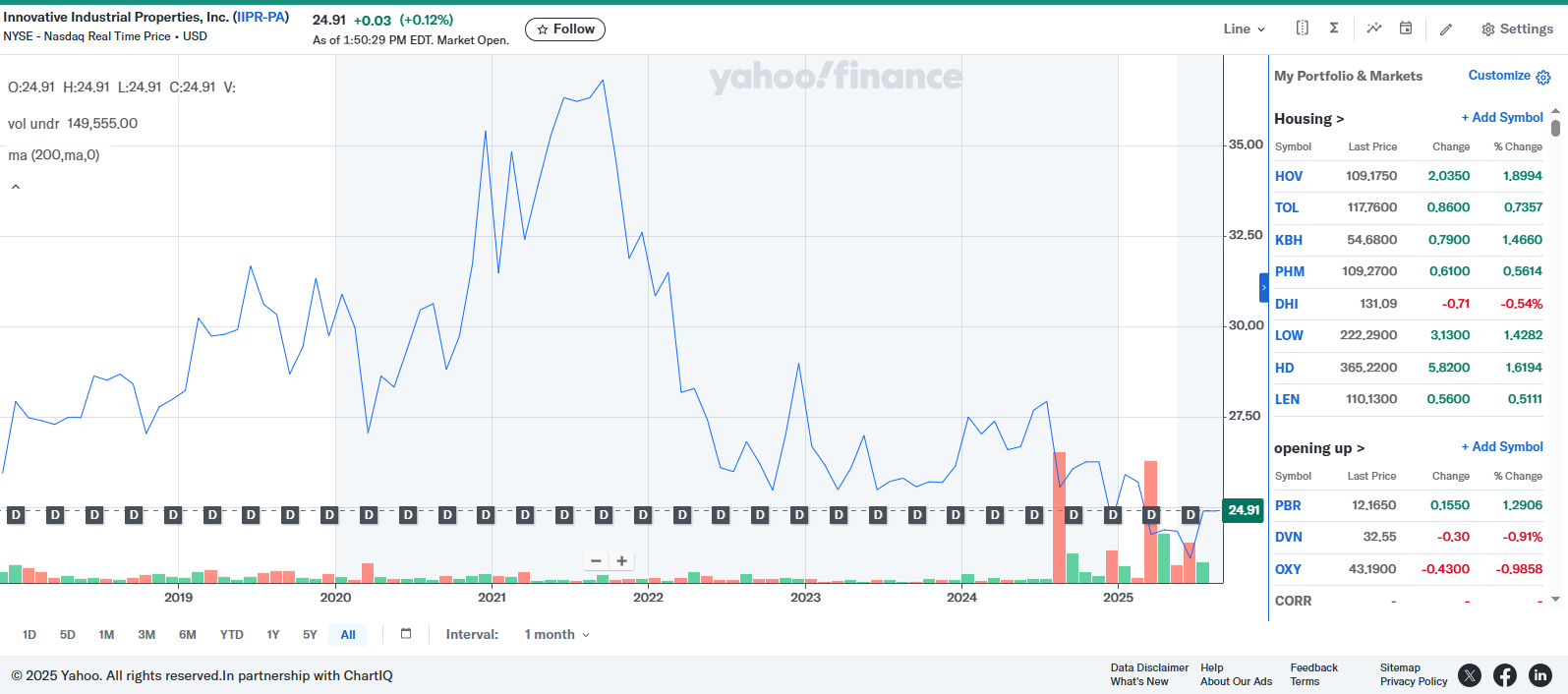The image size is (1568, 694).
Task: Open the PBR symbol link
Action: tap(1288, 505)
